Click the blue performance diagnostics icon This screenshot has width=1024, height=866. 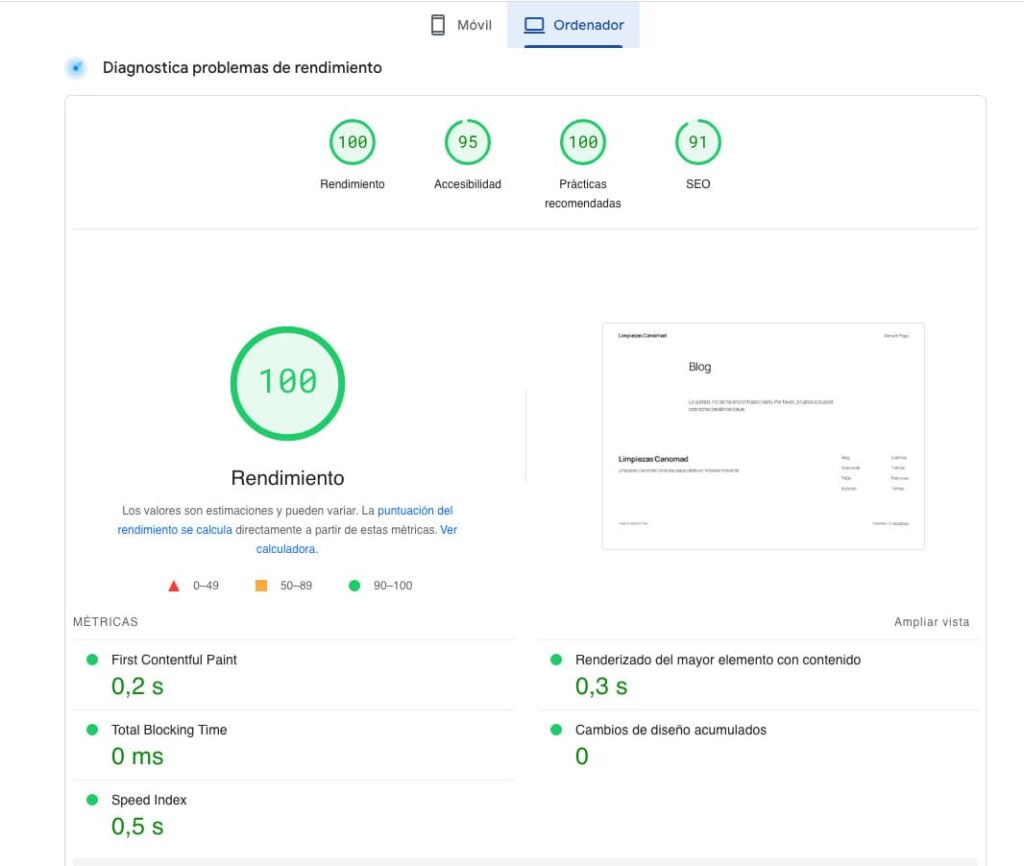[x=76, y=68]
